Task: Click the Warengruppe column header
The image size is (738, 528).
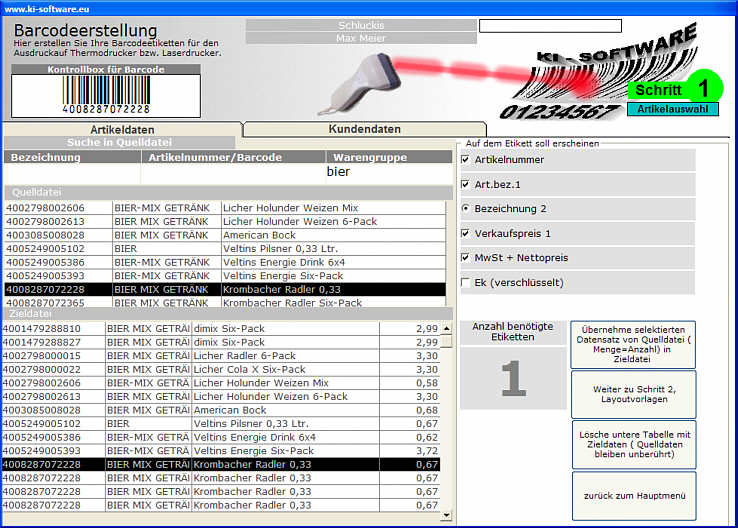Action: (x=389, y=157)
